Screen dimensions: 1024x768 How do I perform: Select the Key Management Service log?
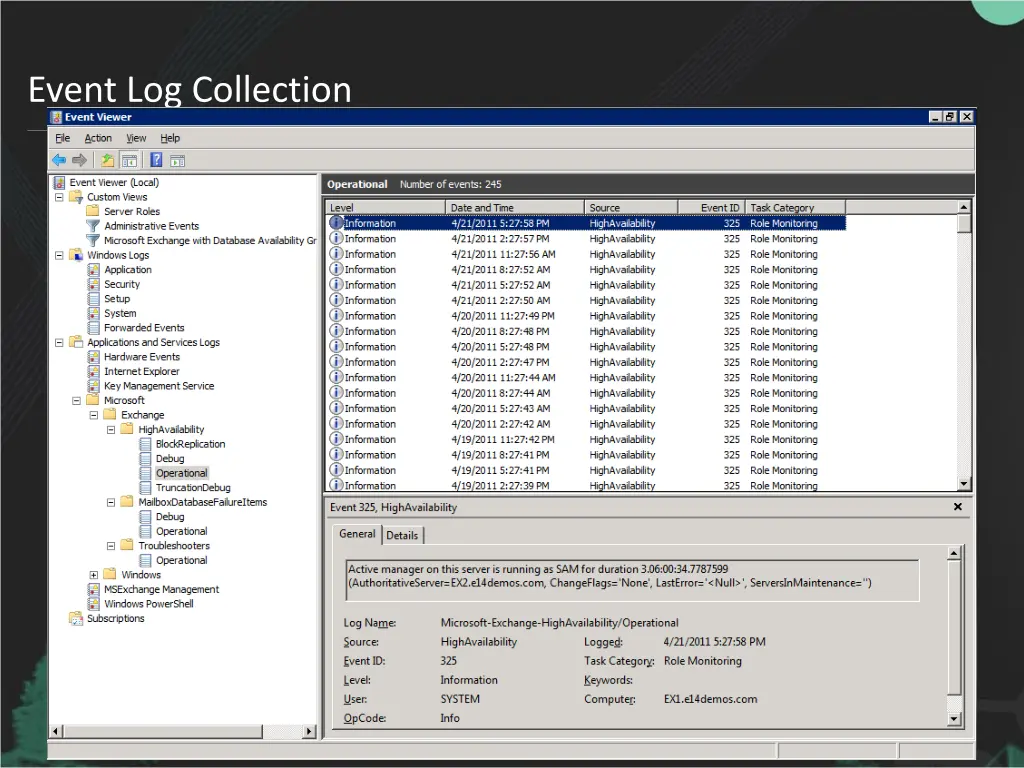(159, 386)
